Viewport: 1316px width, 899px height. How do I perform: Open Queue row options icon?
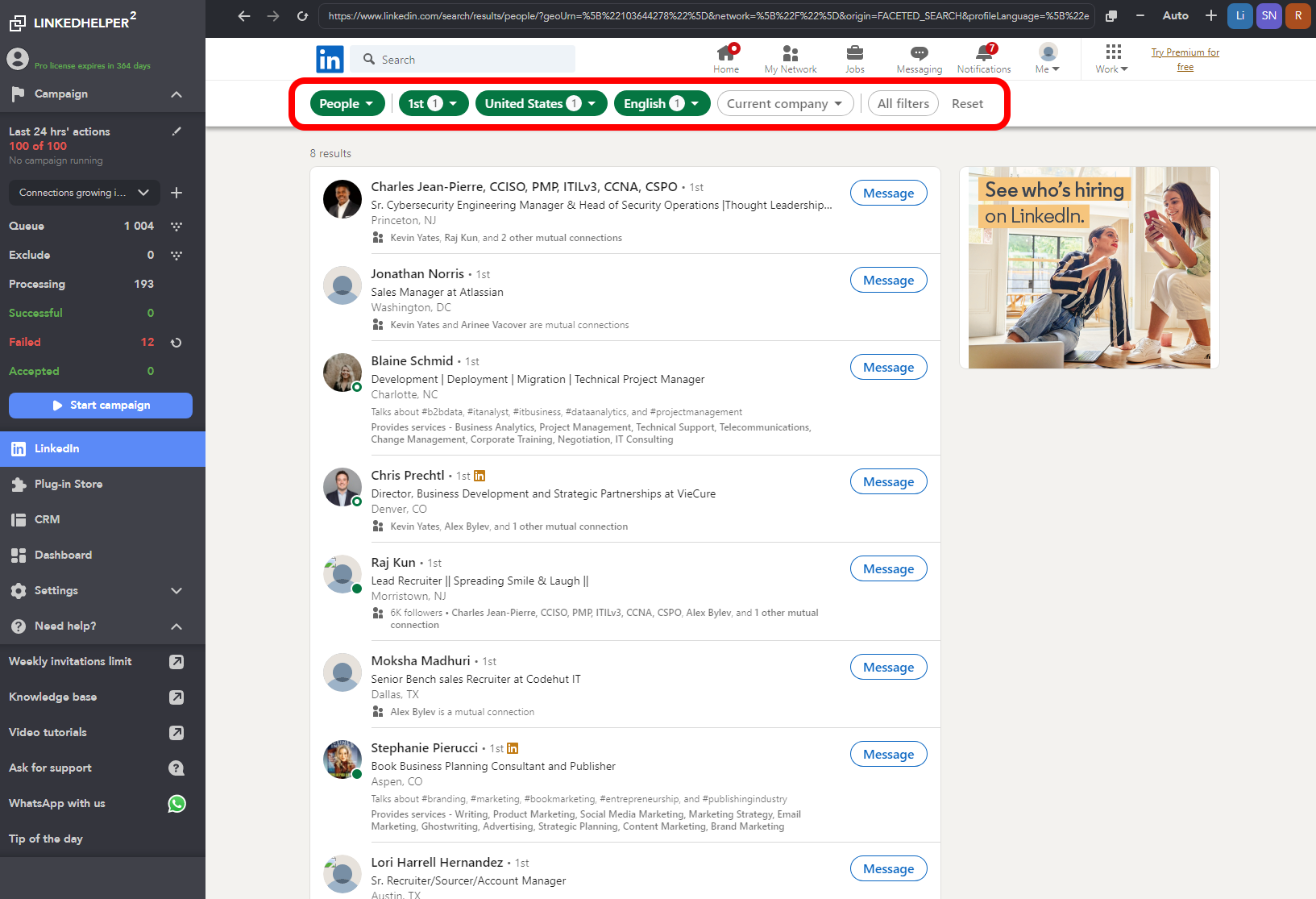176,227
